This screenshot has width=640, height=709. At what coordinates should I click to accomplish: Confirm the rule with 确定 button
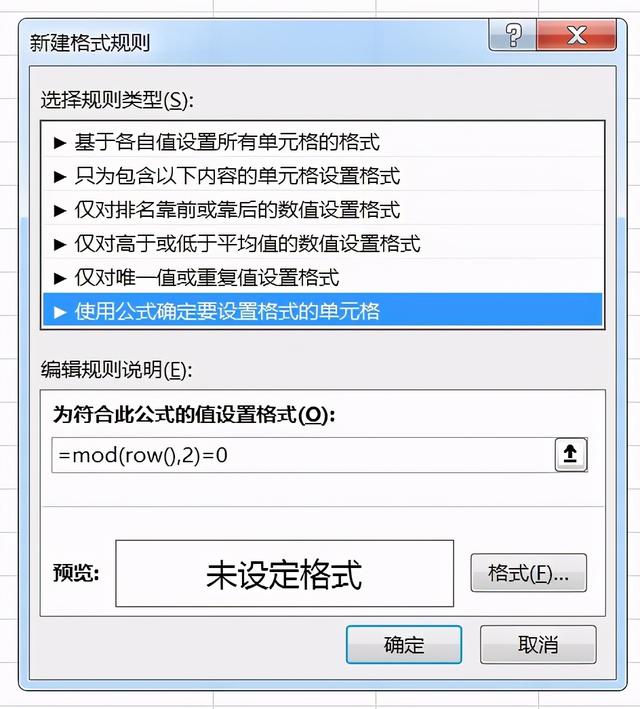point(404,645)
